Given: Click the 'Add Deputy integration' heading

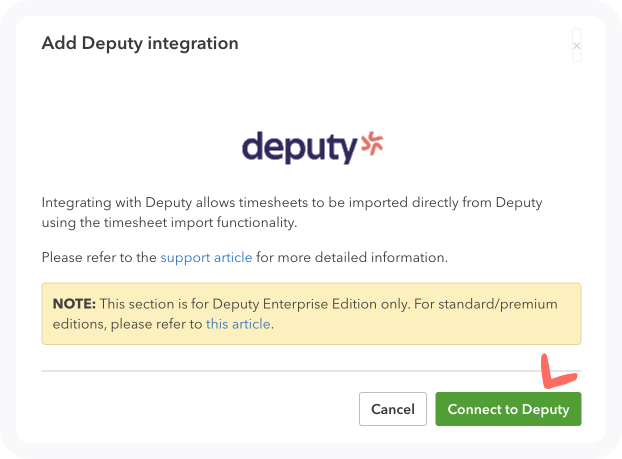Looking at the screenshot, I should (140, 43).
